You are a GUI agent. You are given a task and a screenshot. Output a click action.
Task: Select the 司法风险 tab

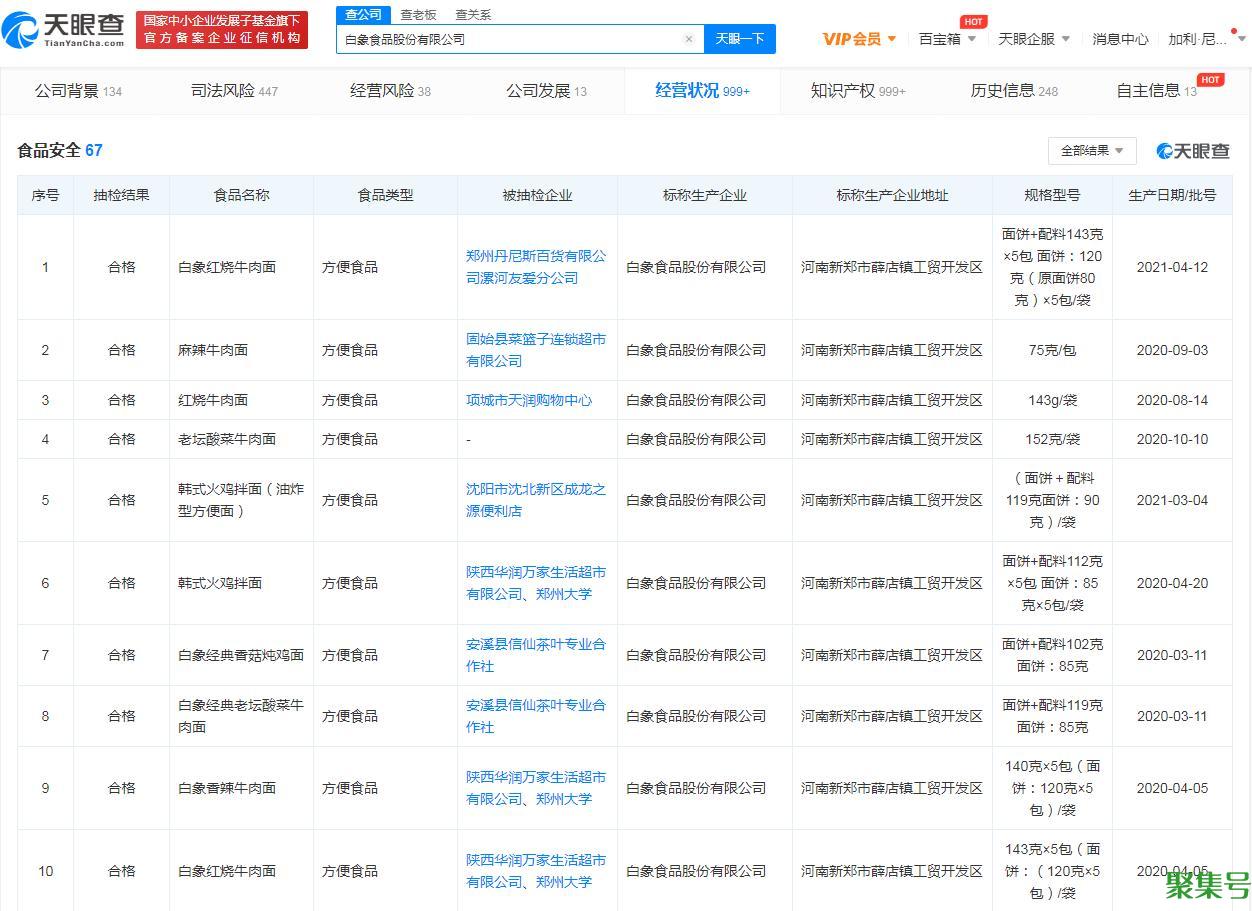click(224, 90)
